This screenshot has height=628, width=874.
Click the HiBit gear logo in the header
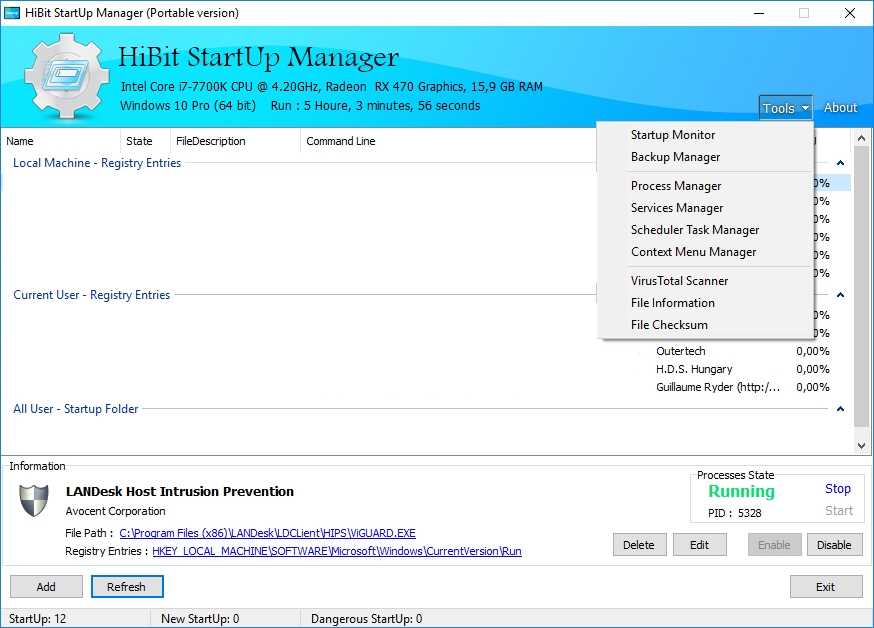[x=66, y=75]
